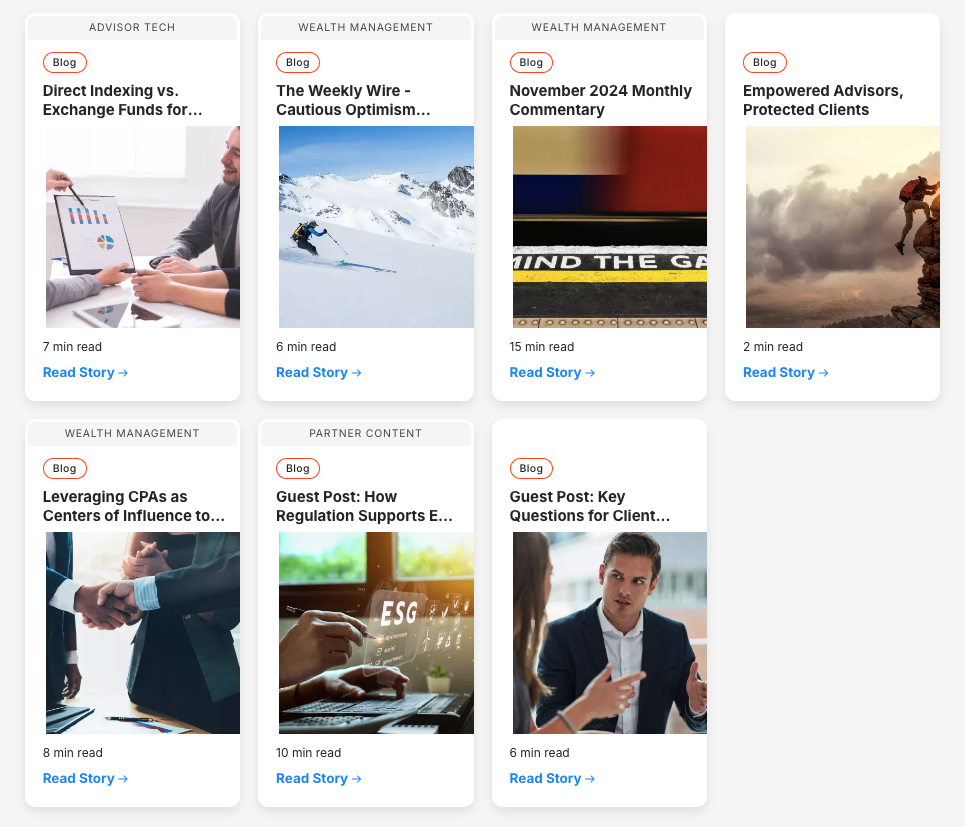
Task: Click the Partner Content category label
Action: (365, 434)
